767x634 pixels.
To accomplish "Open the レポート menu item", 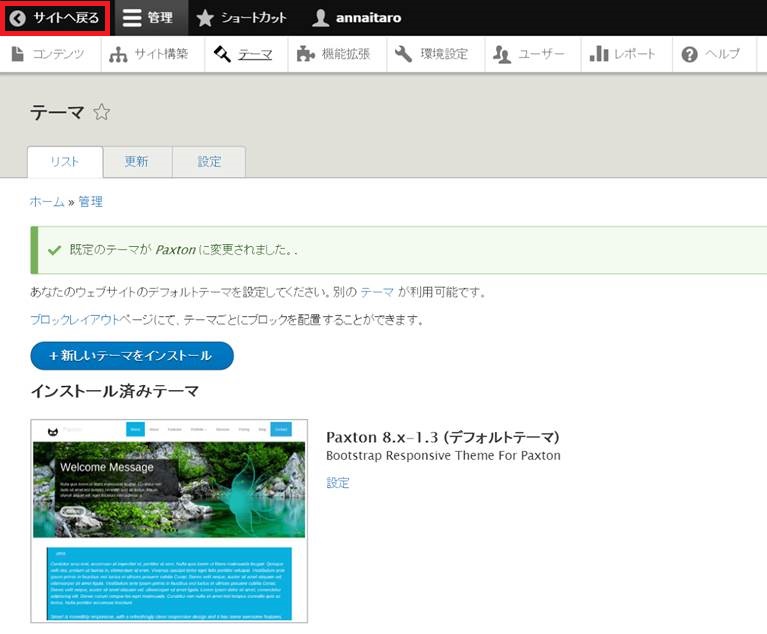I will pos(627,54).
